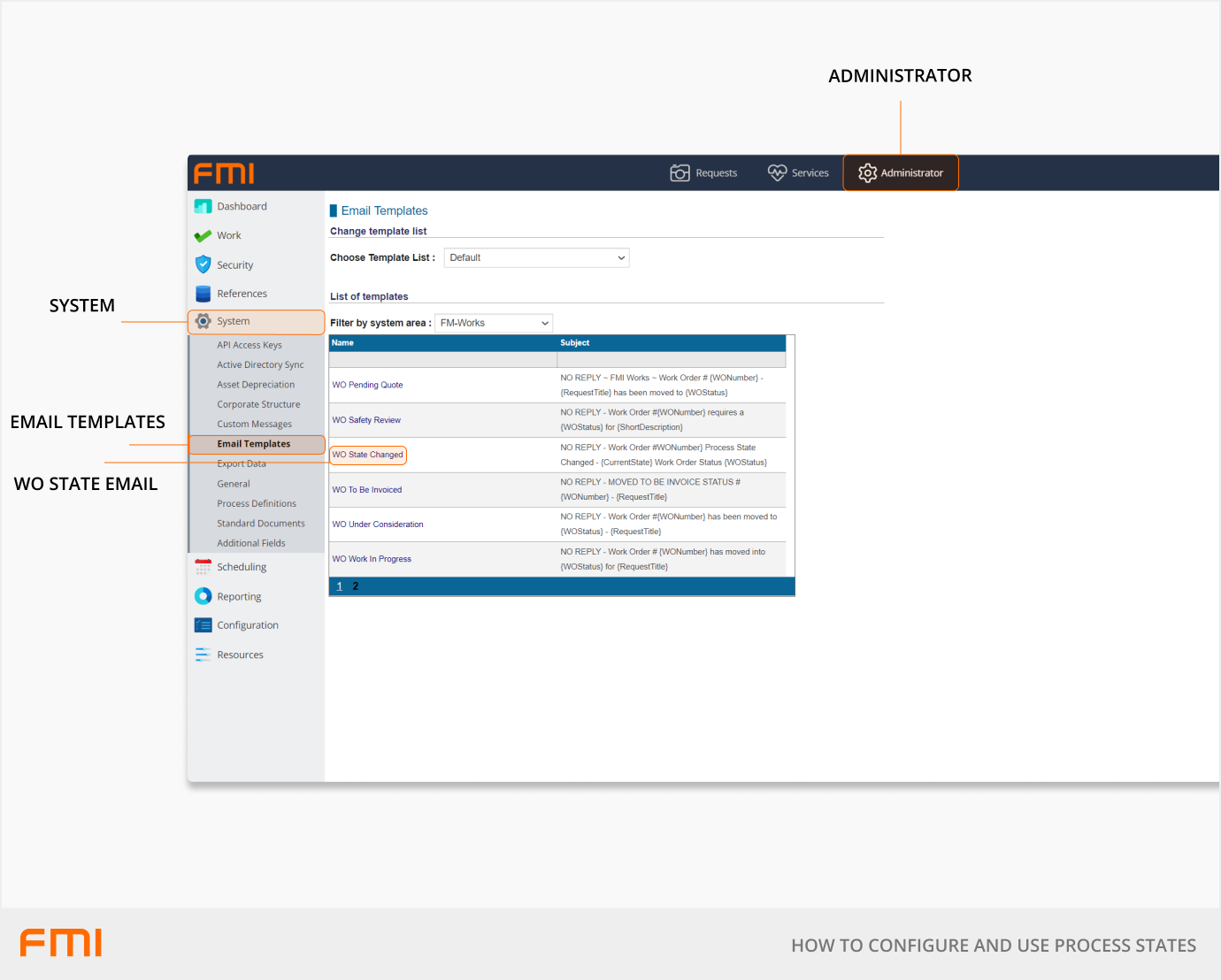This screenshot has height=980, width=1221.
Task: Click the green Work checkmark icon
Action: click(203, 236)
